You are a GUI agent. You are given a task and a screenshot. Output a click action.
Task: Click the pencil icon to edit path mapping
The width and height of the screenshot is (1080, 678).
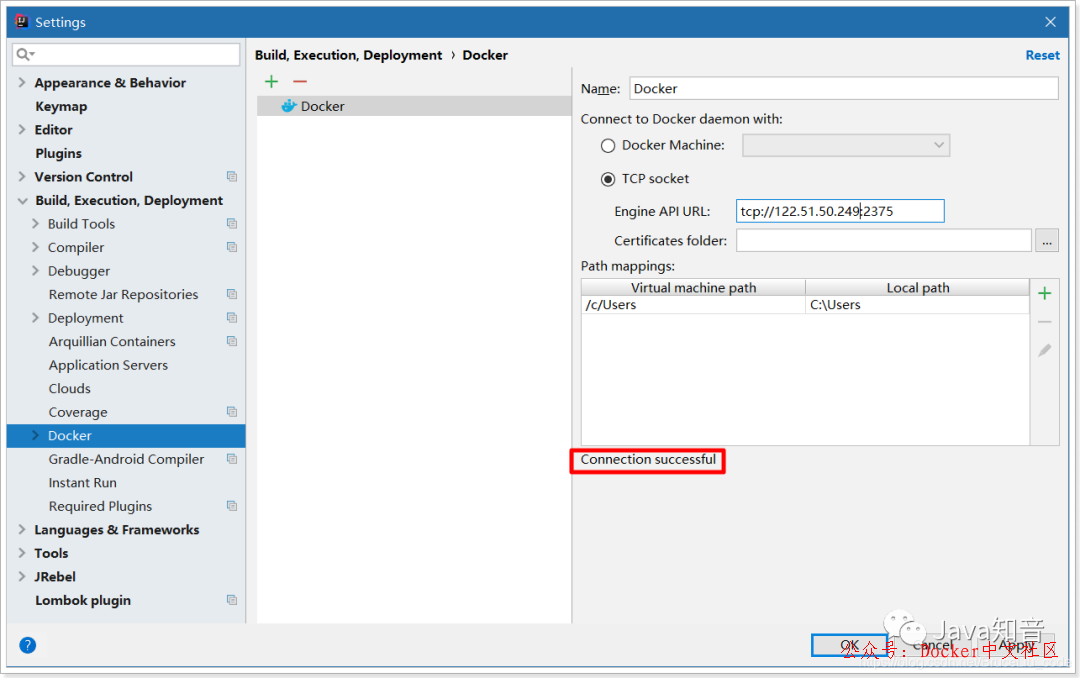click(1044, 350)
